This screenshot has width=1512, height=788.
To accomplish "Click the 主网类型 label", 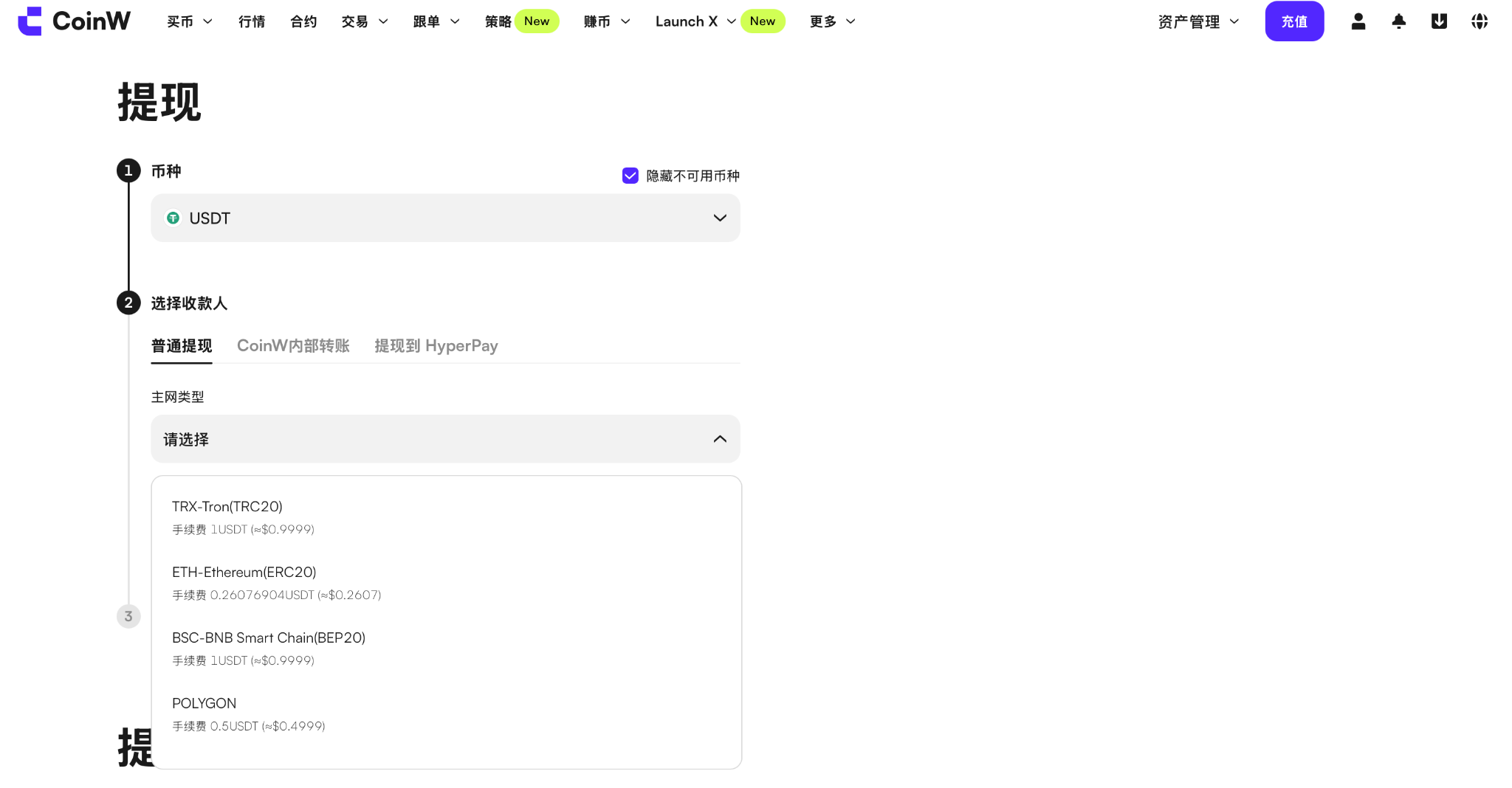I will (177, 397).
